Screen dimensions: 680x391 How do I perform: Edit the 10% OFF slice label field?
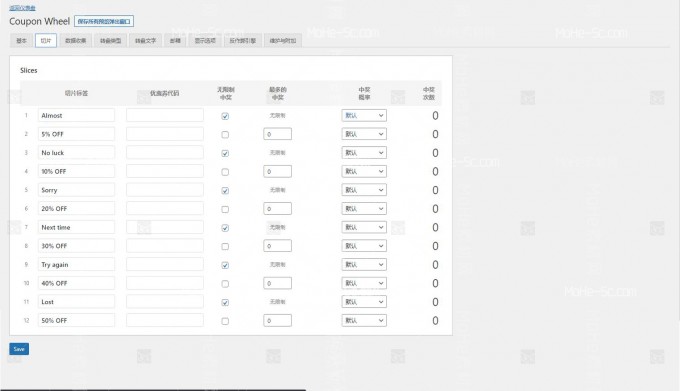coord(76,171)
